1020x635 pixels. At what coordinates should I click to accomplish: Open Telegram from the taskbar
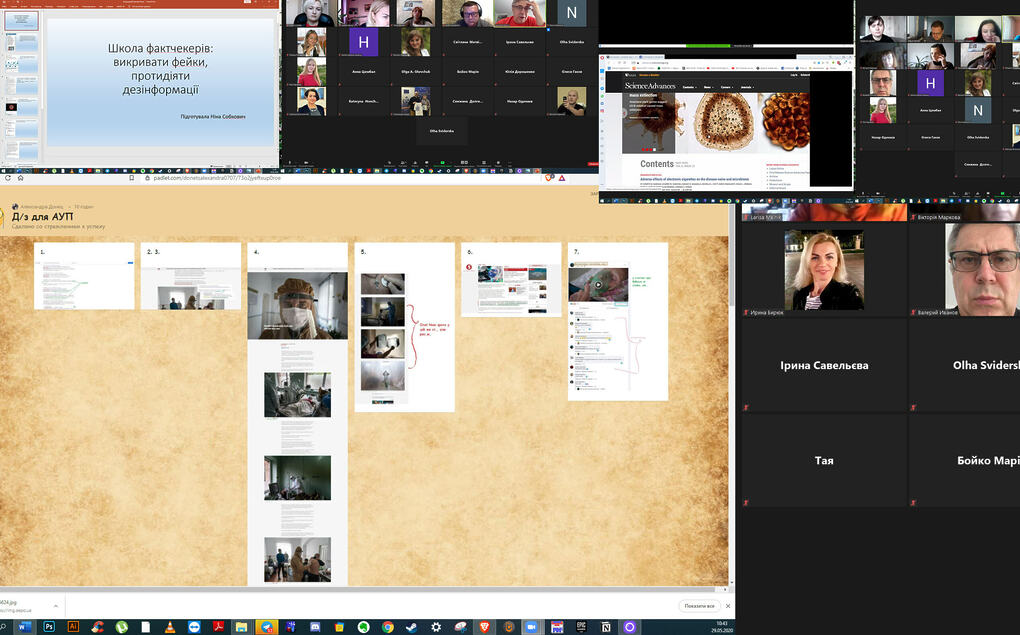point(267,627)
